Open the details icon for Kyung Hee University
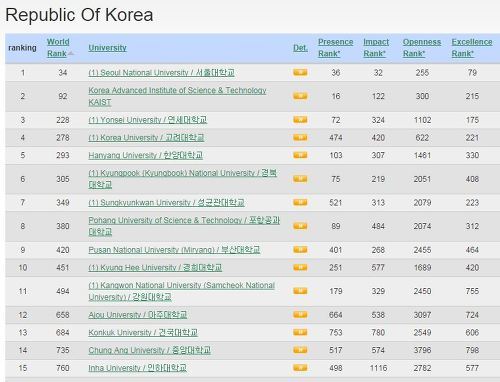The height and width of the screenshot is (382, 500). (x=300, y=267)
